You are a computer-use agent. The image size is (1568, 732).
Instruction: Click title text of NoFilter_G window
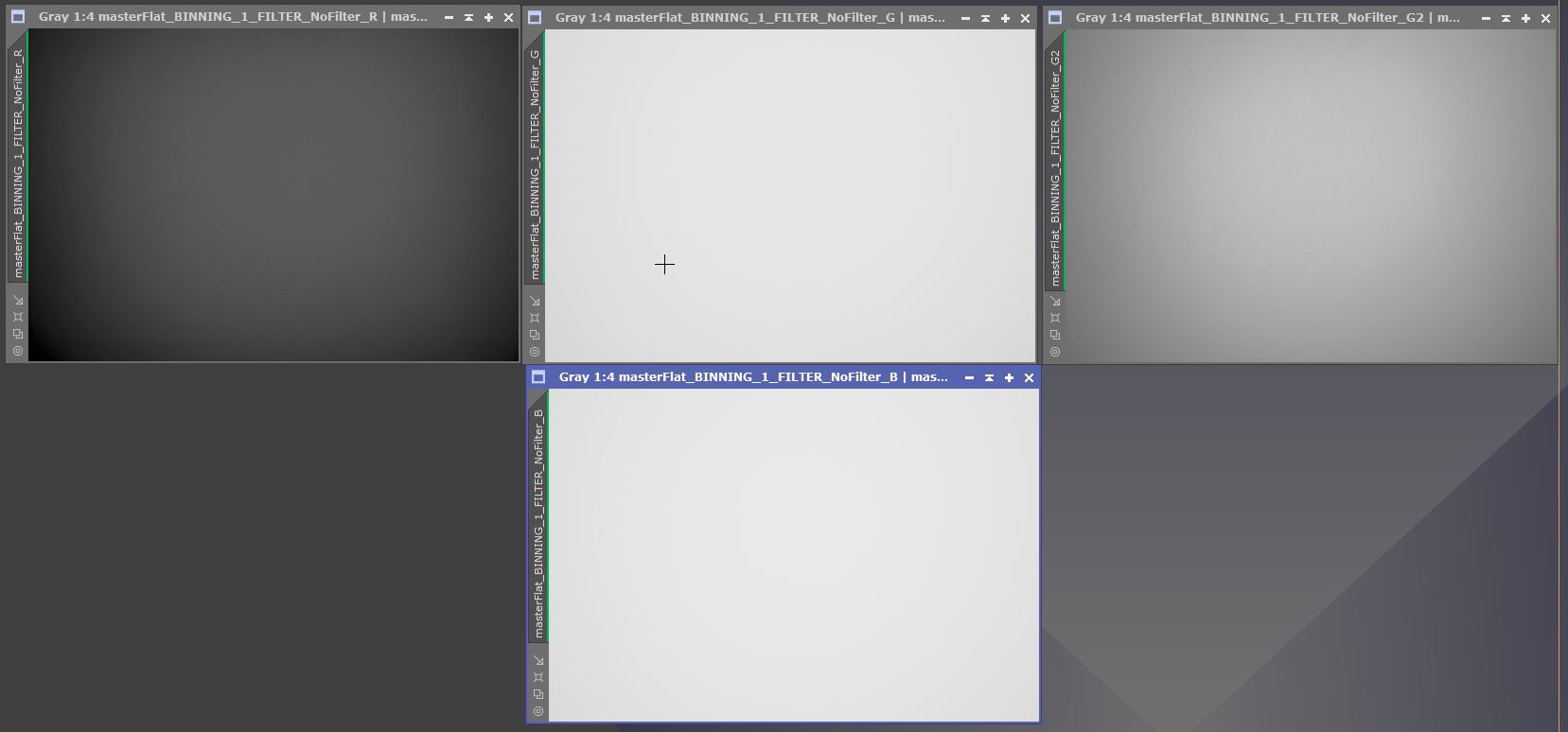[x=750, y=18]
